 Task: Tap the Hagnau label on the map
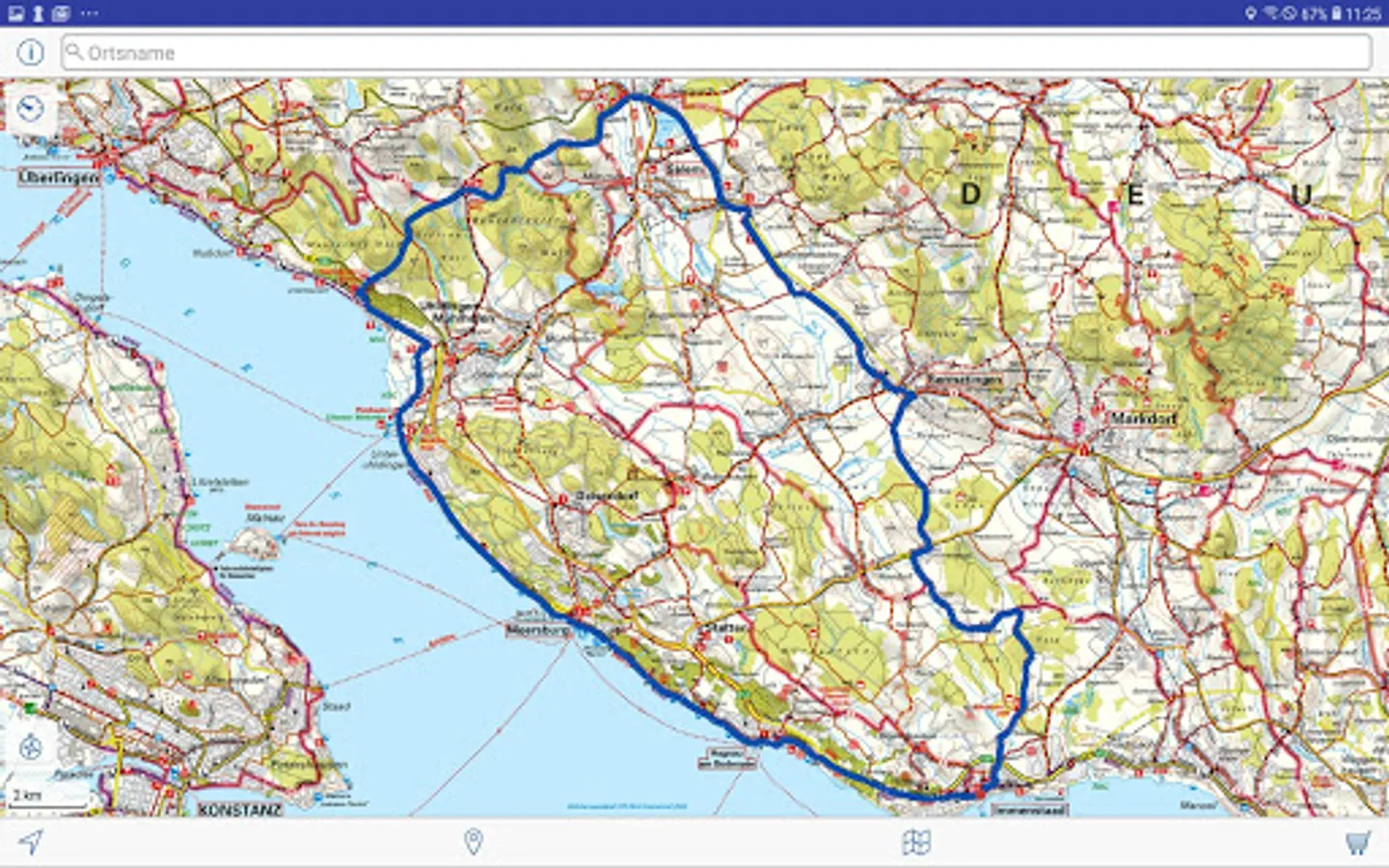point(727,758)
